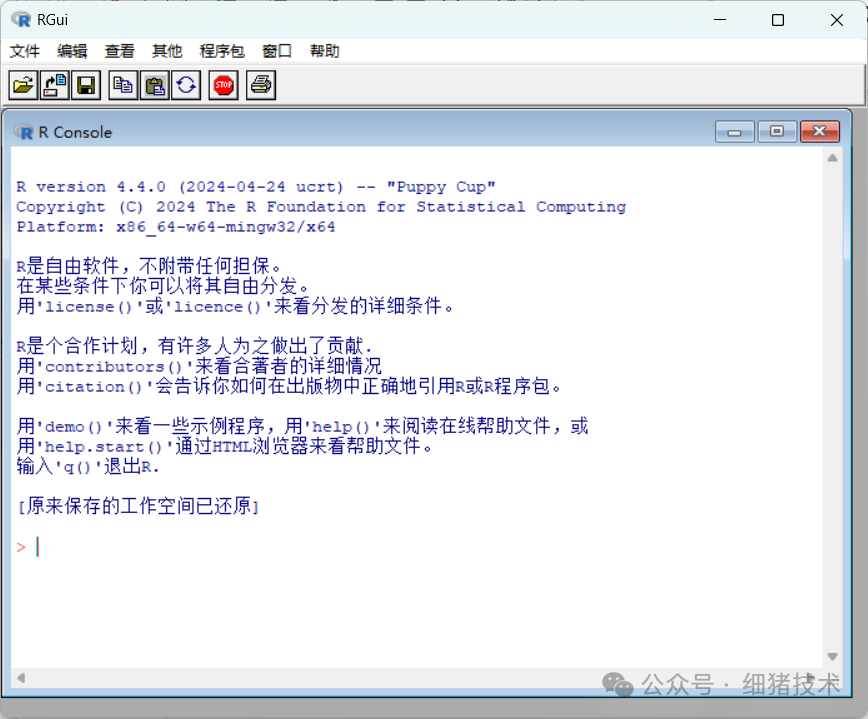Open the 帮助 menu
The image size is (868, 719).
pos(324,51)
